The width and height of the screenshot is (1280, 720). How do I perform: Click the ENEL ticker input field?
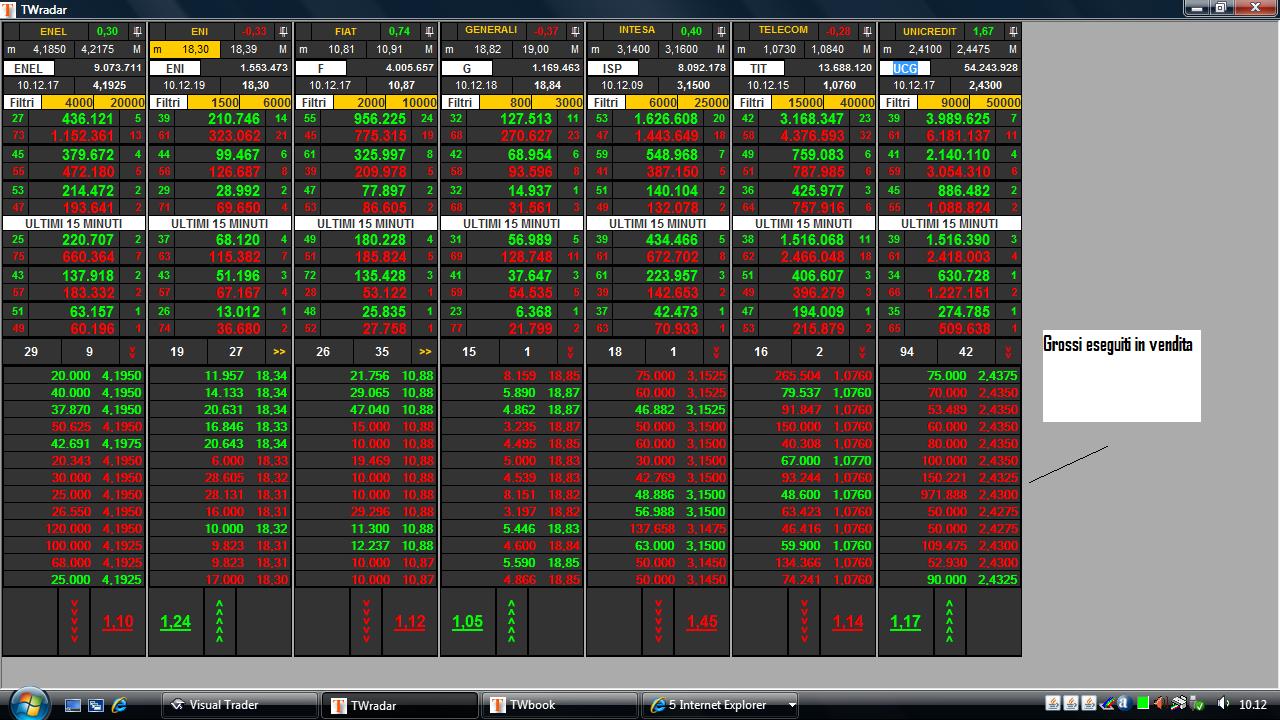29,68
